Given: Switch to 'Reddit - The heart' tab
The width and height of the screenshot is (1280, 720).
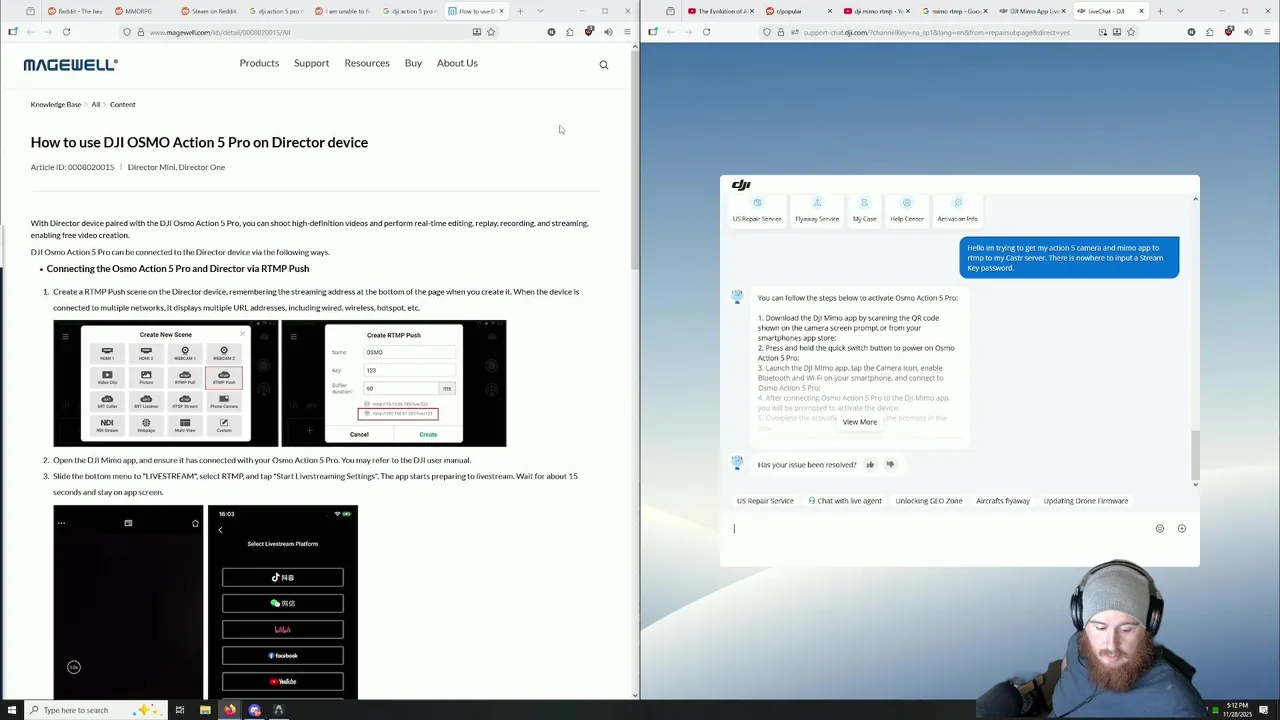Looking at the screenshot, I should click(76, 11).
